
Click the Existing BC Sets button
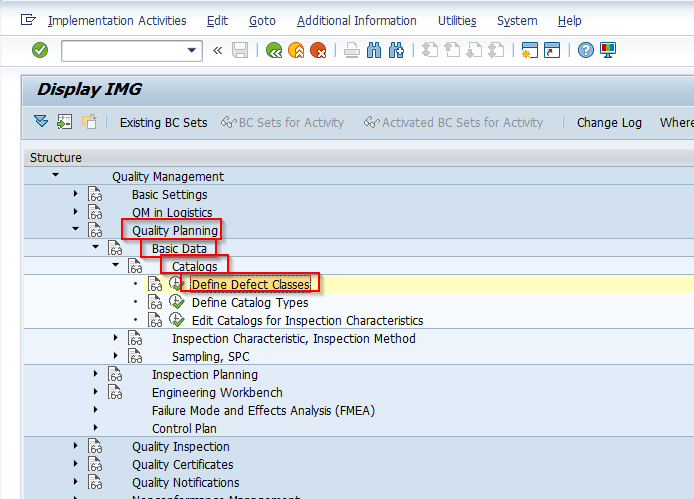163,123
